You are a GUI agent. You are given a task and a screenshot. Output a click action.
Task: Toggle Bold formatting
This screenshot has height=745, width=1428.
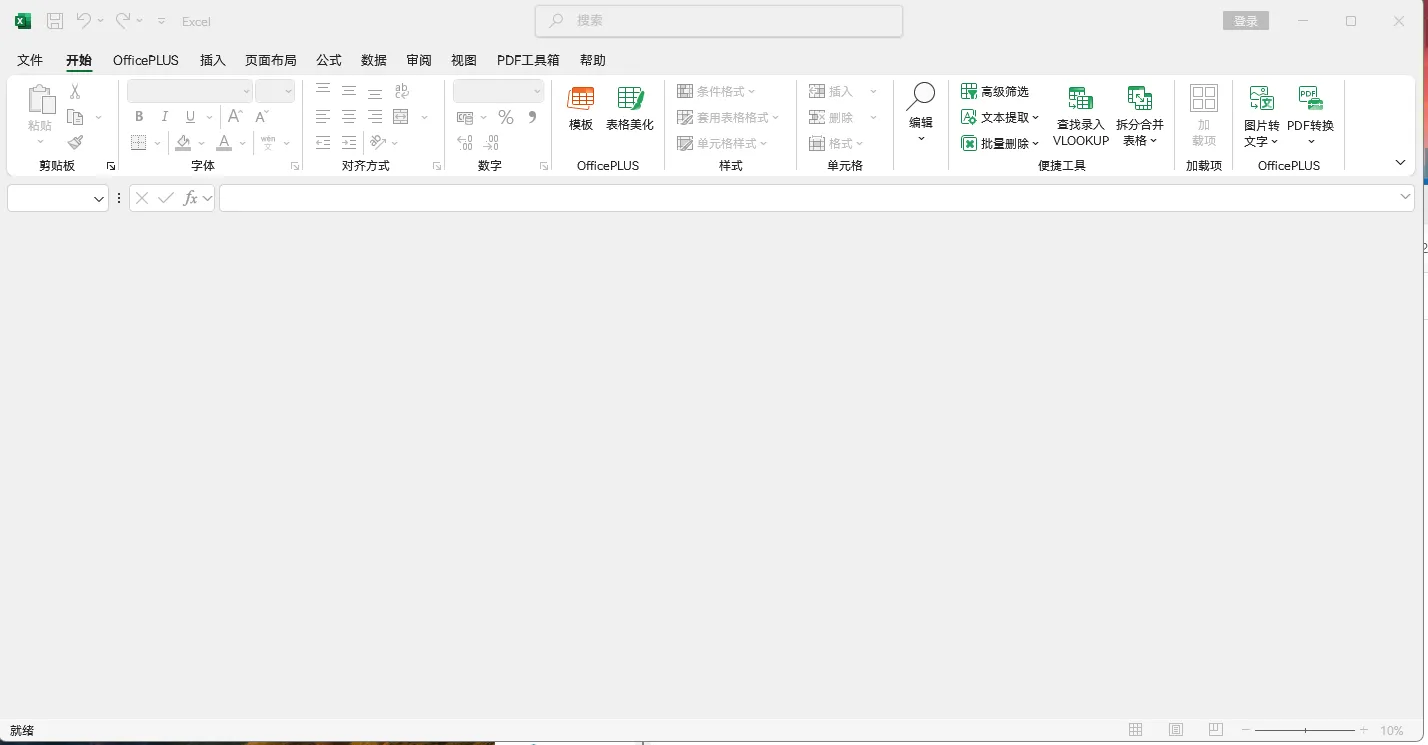point(139,117)
